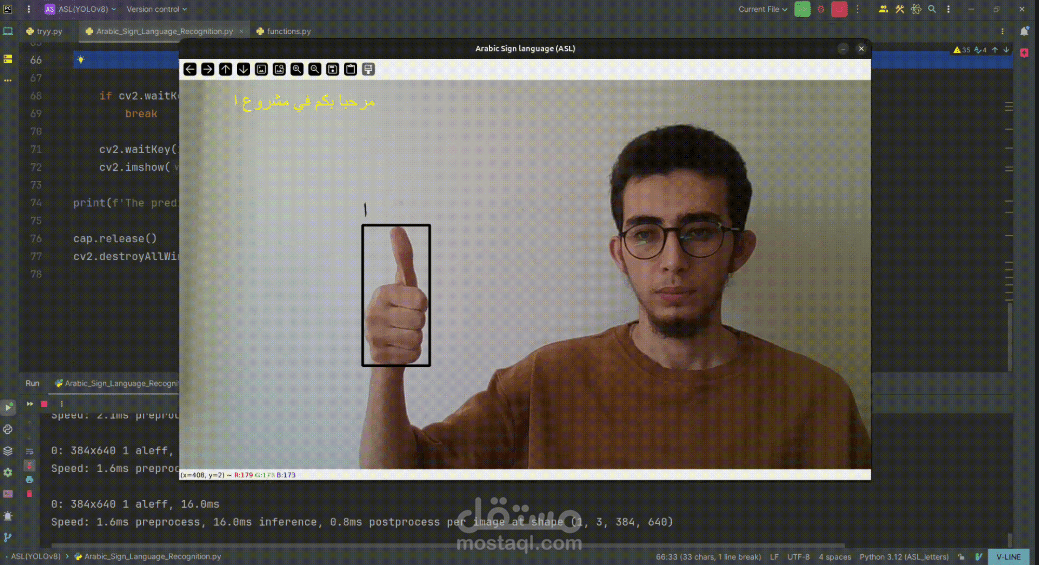Screen dimensions: 1039x565
Task: Open the Git version control tool window
Action: [x=8, y=538]
